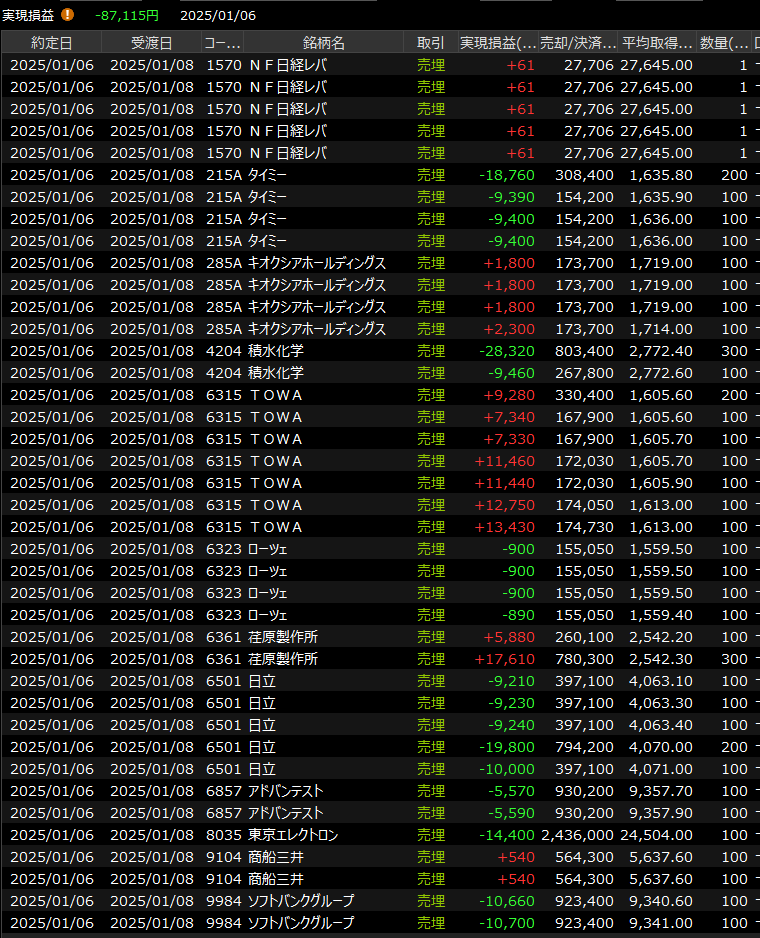
Task: Click the 取引 column header
Action: (x=431, y=43)
